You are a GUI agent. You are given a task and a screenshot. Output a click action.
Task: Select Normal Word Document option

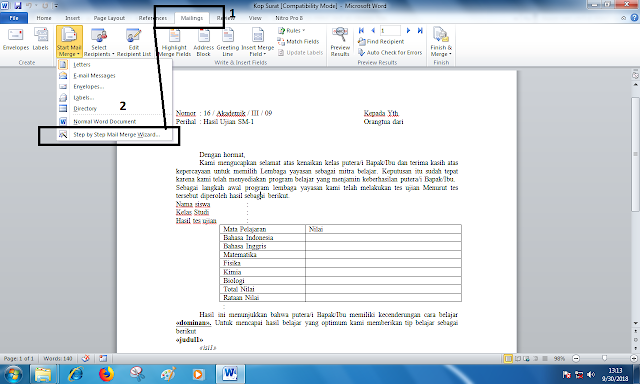tap(114, 122)
